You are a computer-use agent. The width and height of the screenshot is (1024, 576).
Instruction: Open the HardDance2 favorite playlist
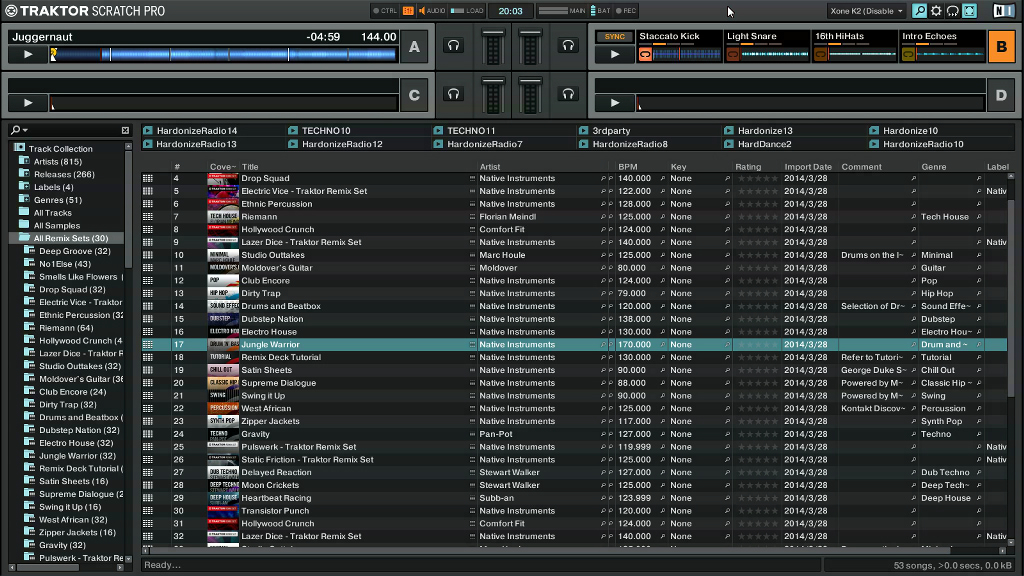coord(764,144)
